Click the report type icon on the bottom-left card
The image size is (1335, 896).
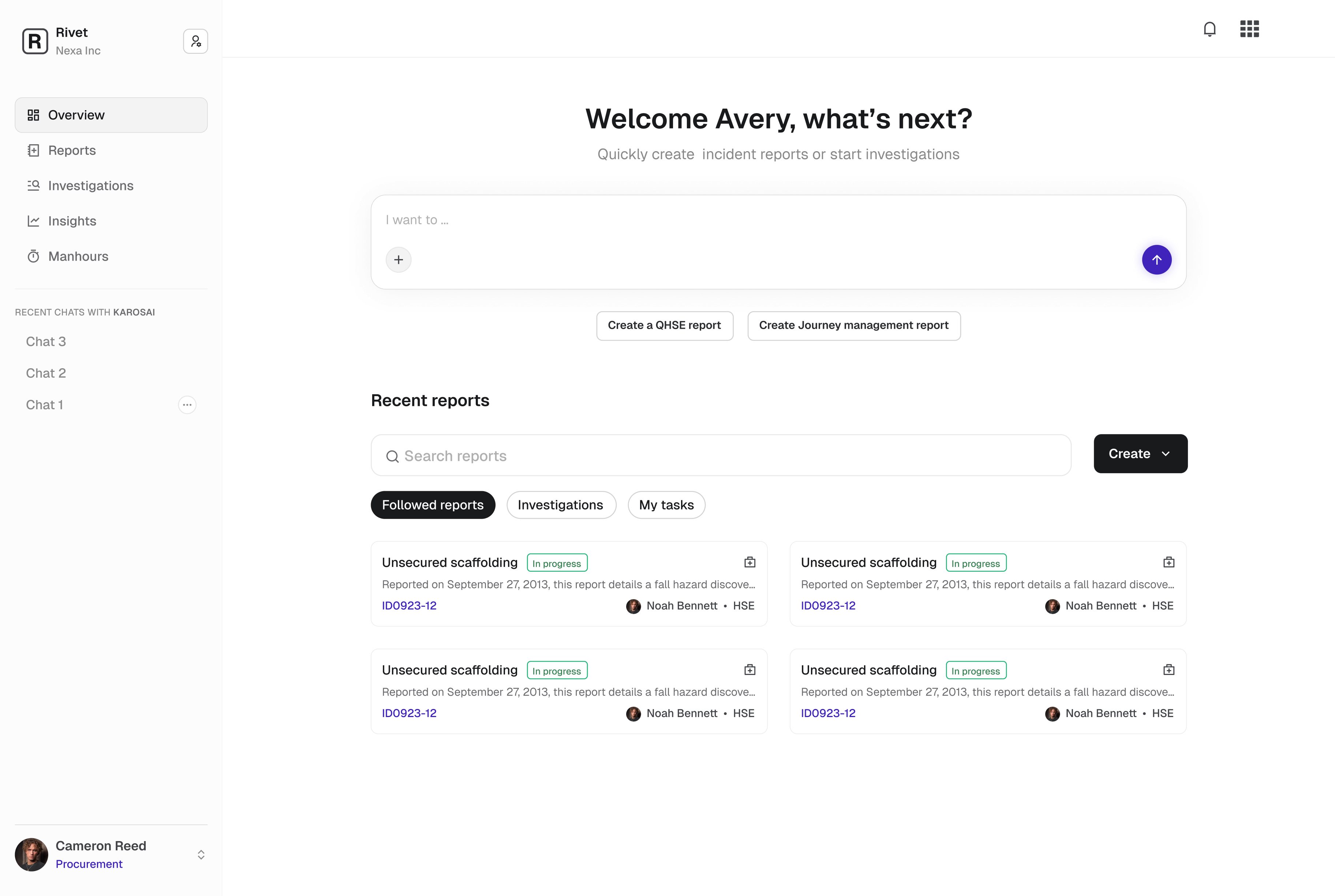click(x=749, y=670)
